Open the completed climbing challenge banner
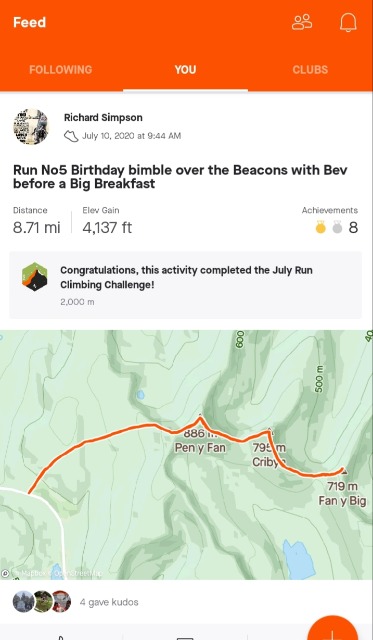This screenshot has height=640, width=373. (186, 285)
